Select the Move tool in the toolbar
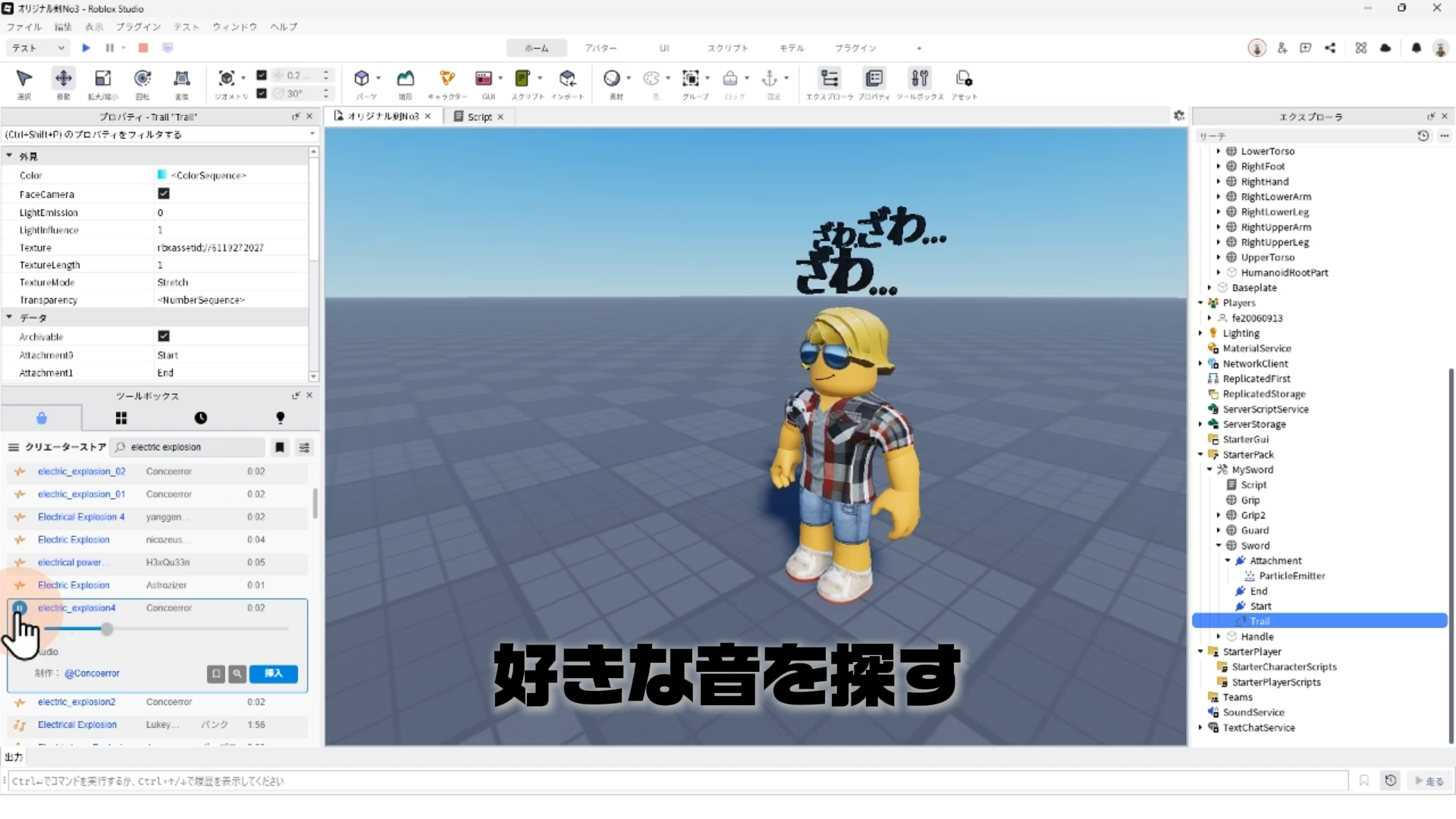The image size is (1456, 819). (64, 79)
